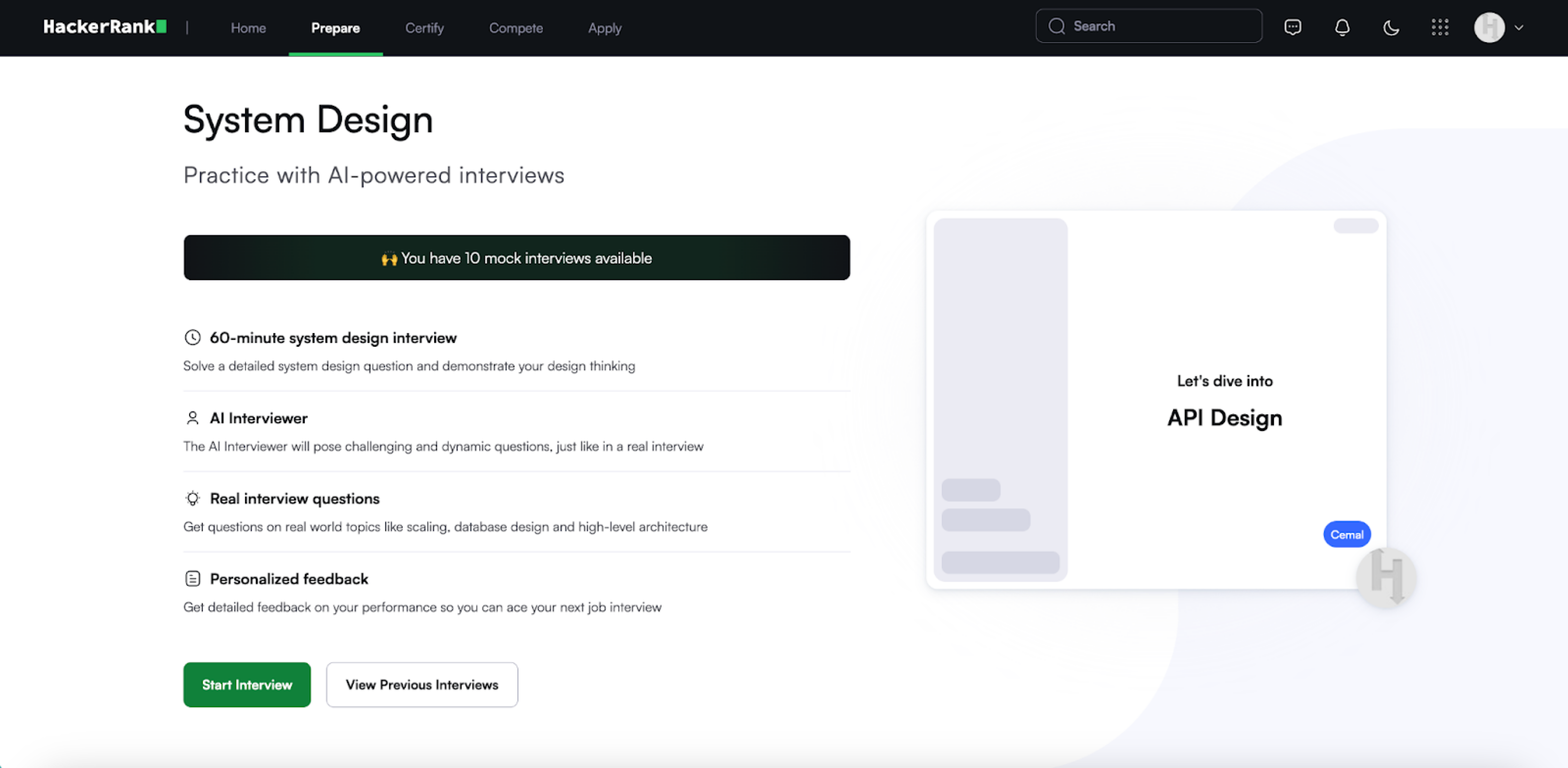Viewport: 1568px width, 768px height.
Task: Switch to the Certify tab
Action: [424, 28]
